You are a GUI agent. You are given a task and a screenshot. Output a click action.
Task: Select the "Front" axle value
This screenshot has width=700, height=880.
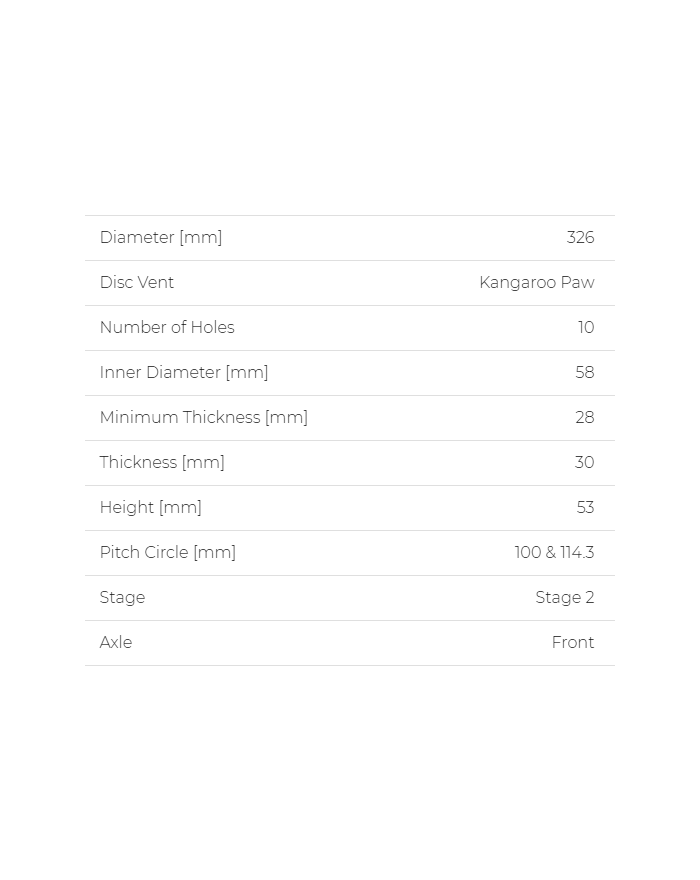click(x=573, y=643)
